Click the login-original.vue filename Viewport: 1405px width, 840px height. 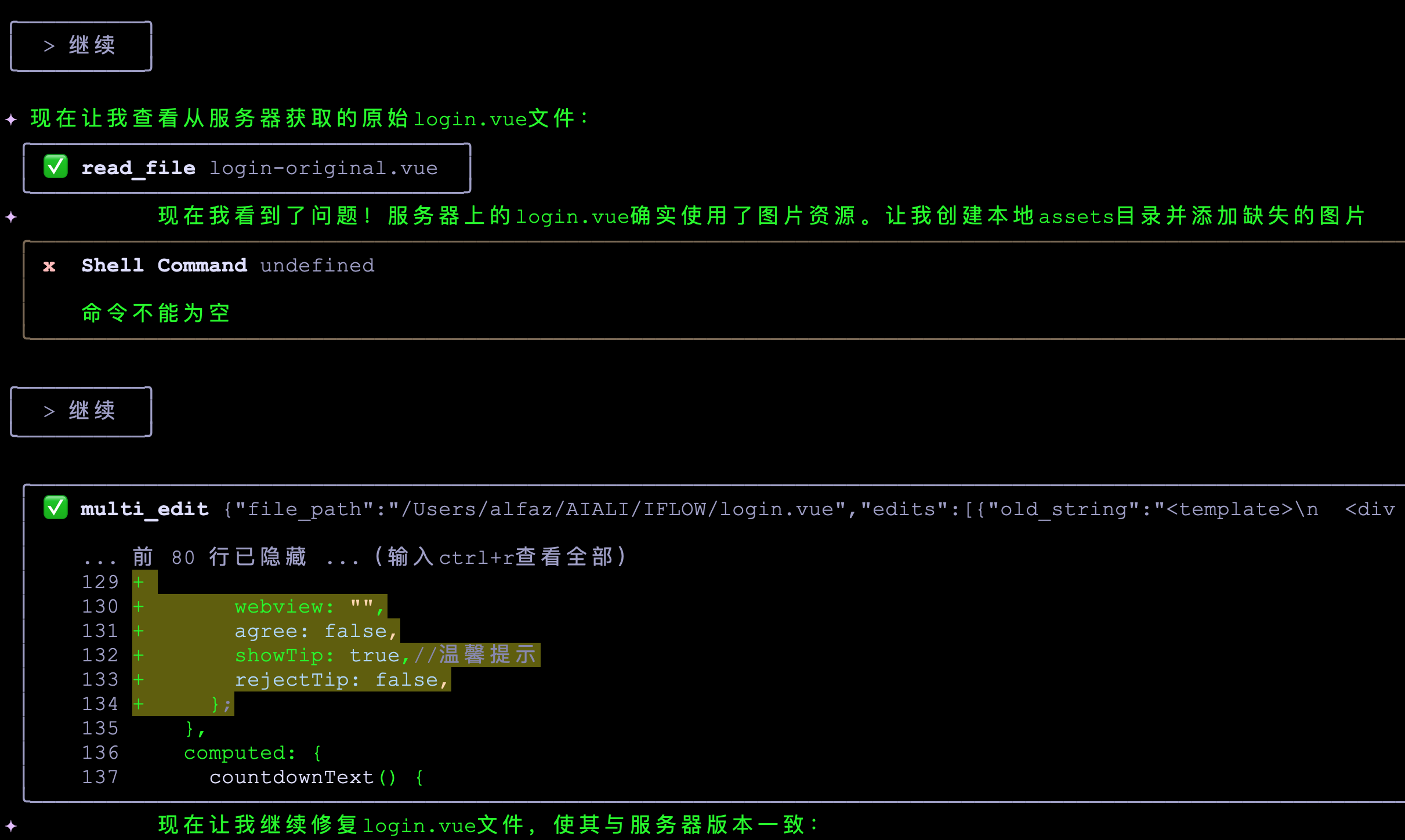[323, 168]
